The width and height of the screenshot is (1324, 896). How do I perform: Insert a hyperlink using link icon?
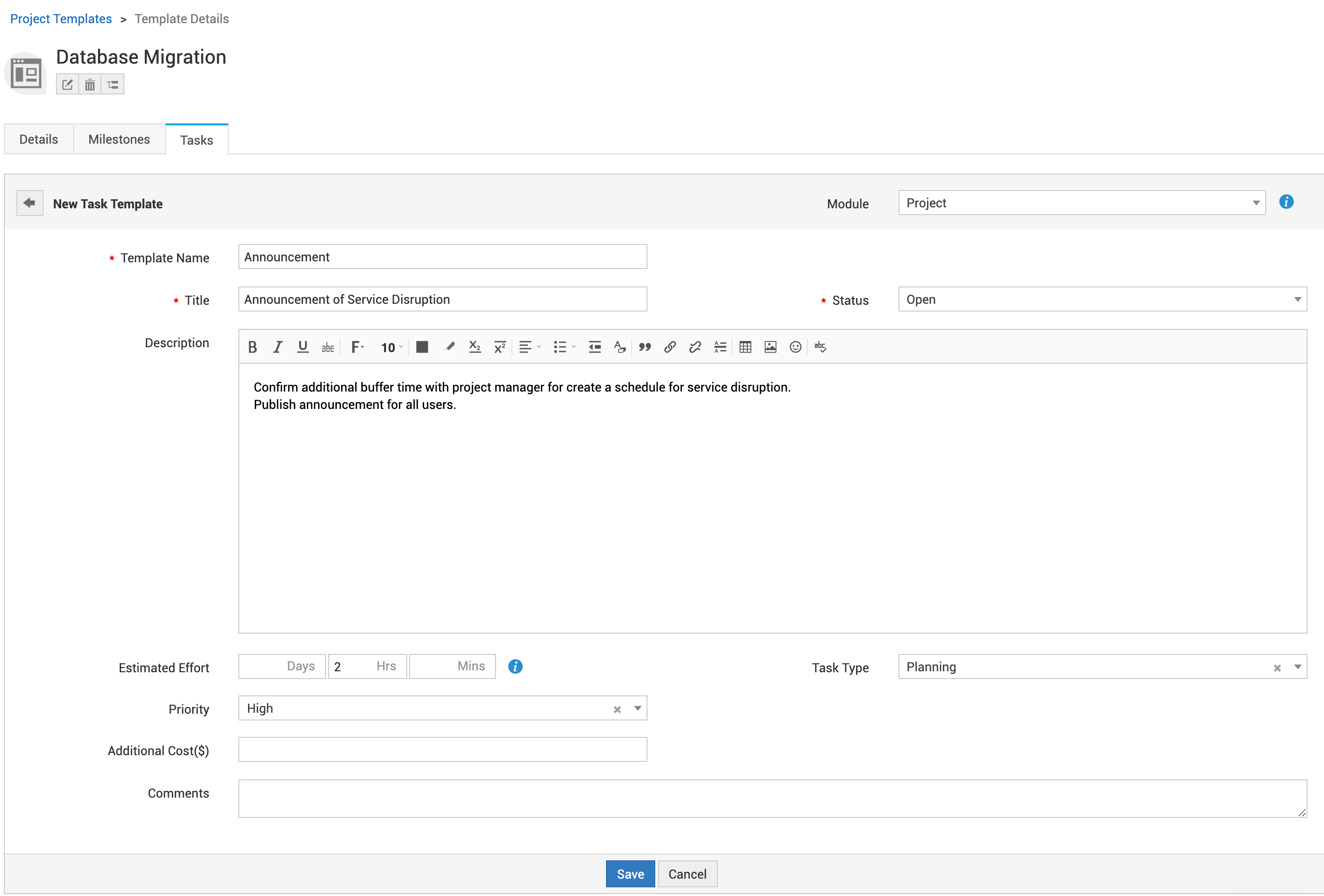click(x=669, y=347)
